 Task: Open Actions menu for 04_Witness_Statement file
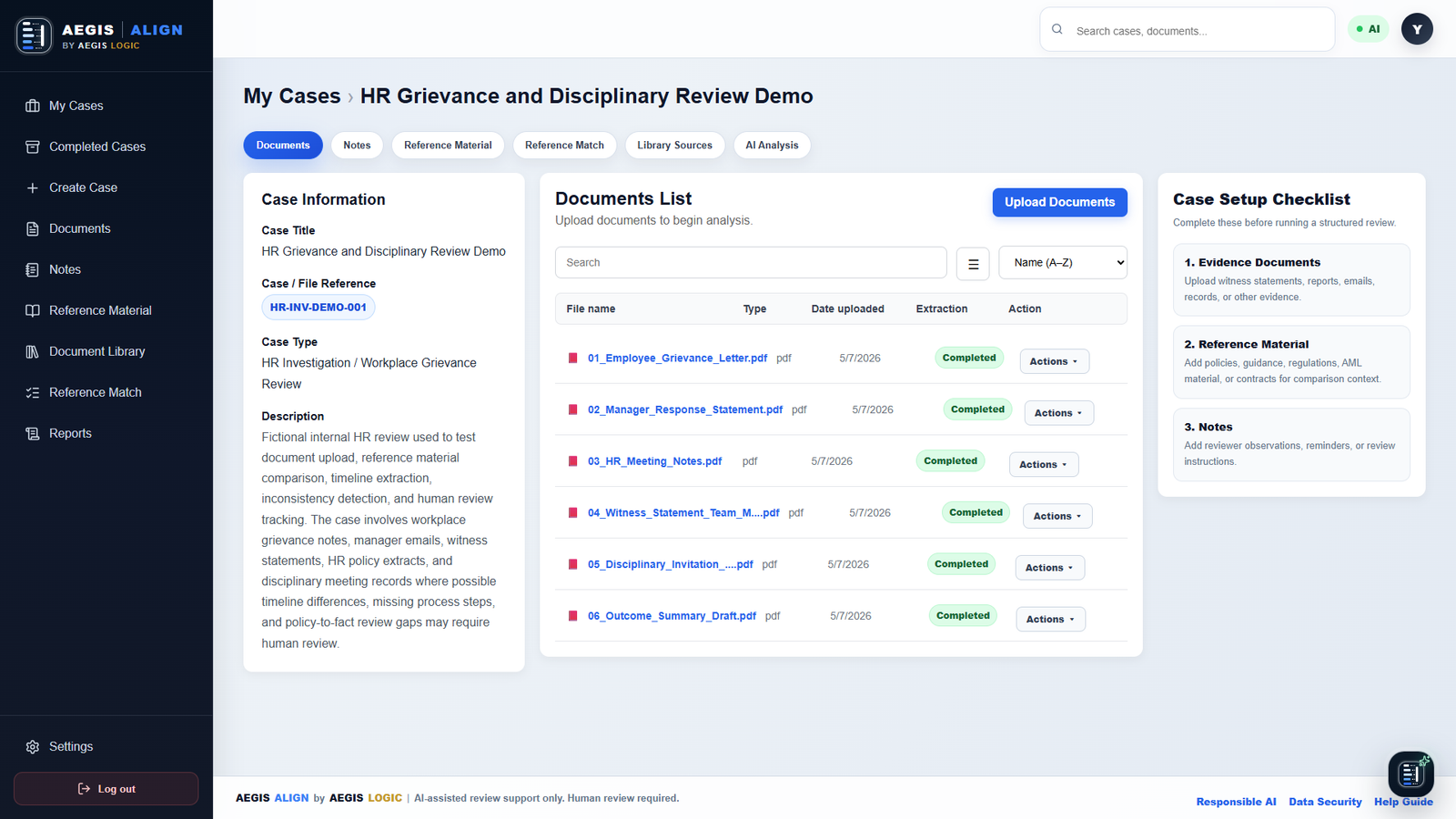point(1057,516)
